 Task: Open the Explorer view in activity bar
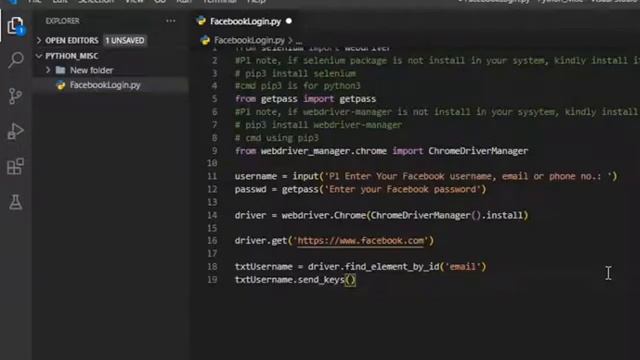16,26
